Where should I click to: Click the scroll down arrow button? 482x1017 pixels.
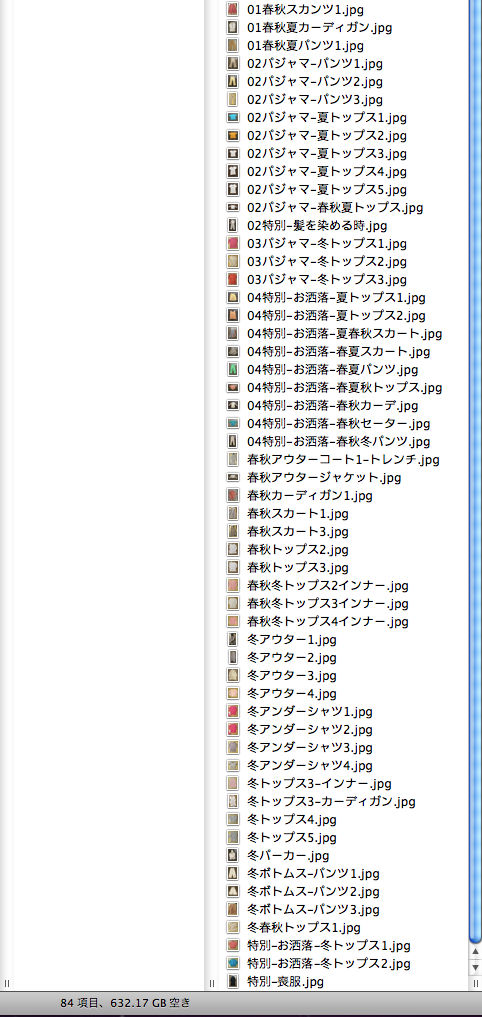(476, 966)
